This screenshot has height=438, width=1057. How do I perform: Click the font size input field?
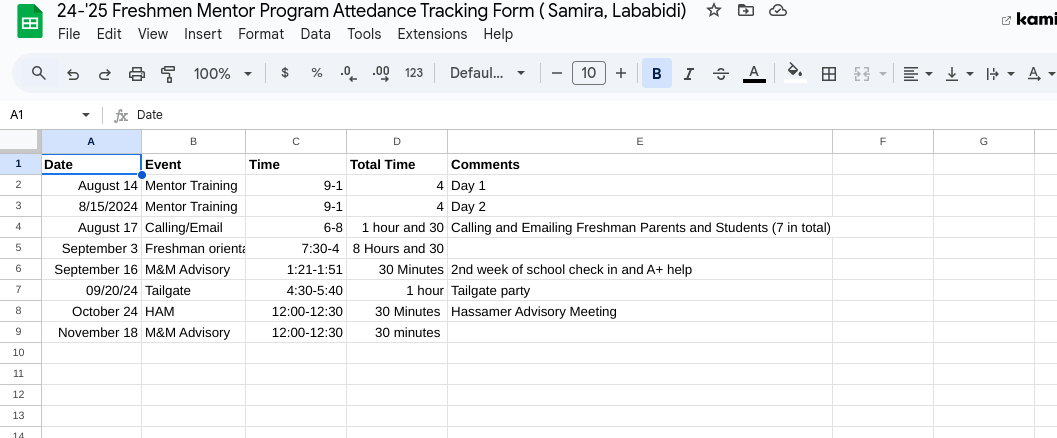coord(589,73)
